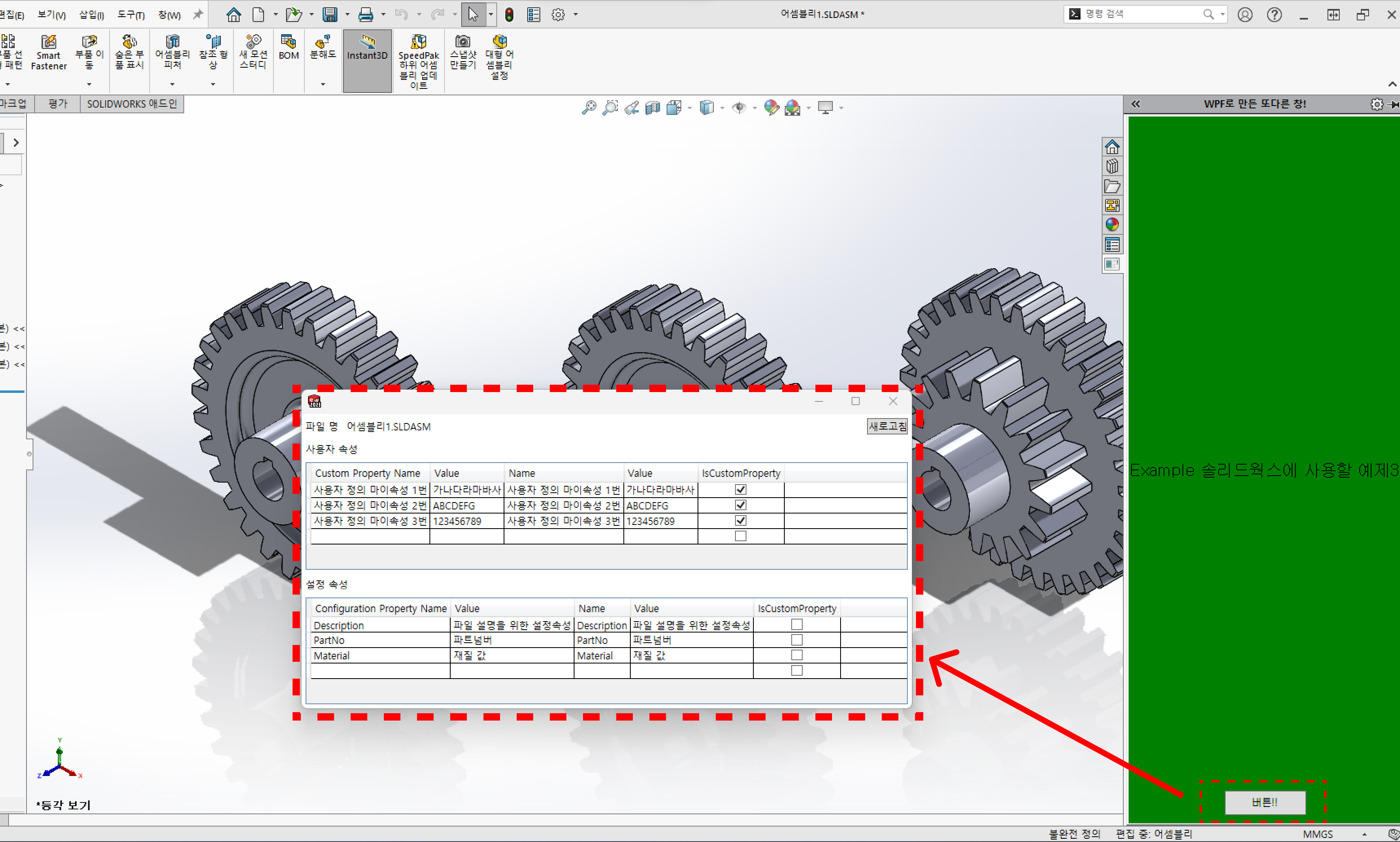Viewport: 1400px width, 842px height.
Task: Click the 명령 검색 command search field
Action: (x=1140, y=14)
